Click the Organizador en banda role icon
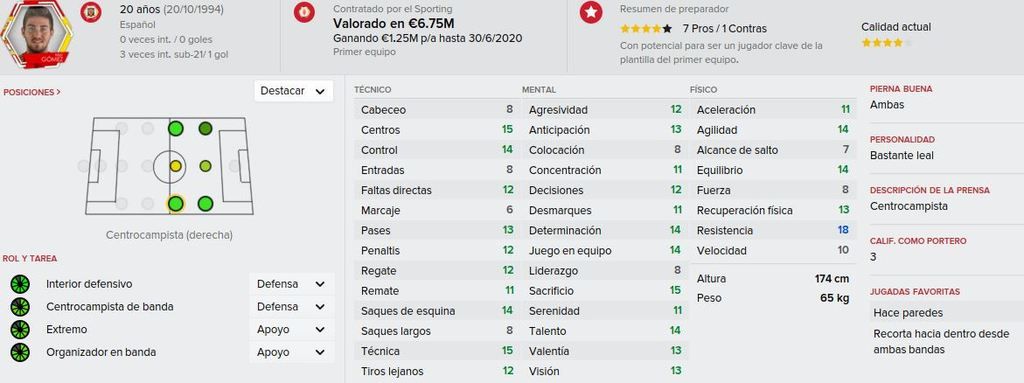1024x383 pixels. [x=20, y=352]
